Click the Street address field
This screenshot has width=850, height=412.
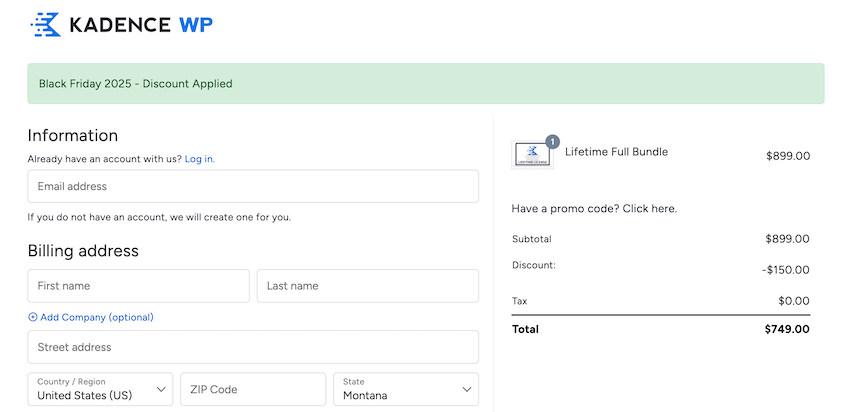coord(253,347)
